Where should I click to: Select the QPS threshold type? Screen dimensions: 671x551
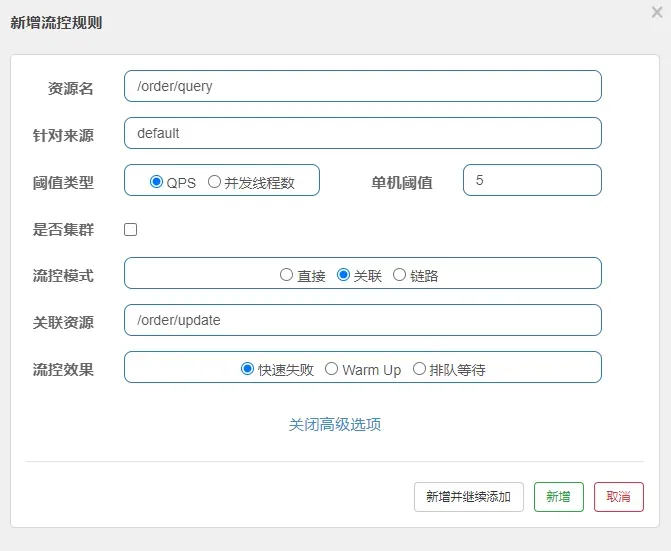156,182
